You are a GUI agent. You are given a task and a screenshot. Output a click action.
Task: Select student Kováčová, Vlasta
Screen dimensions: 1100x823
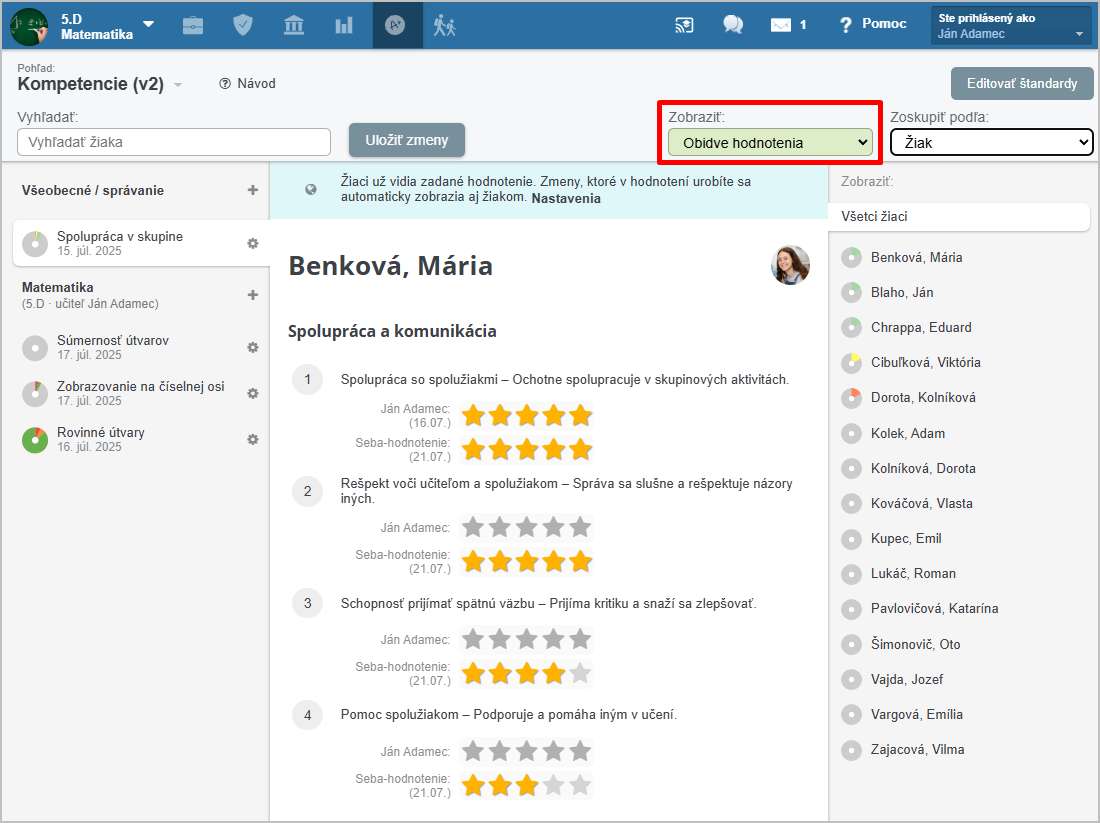pos(921,504)
